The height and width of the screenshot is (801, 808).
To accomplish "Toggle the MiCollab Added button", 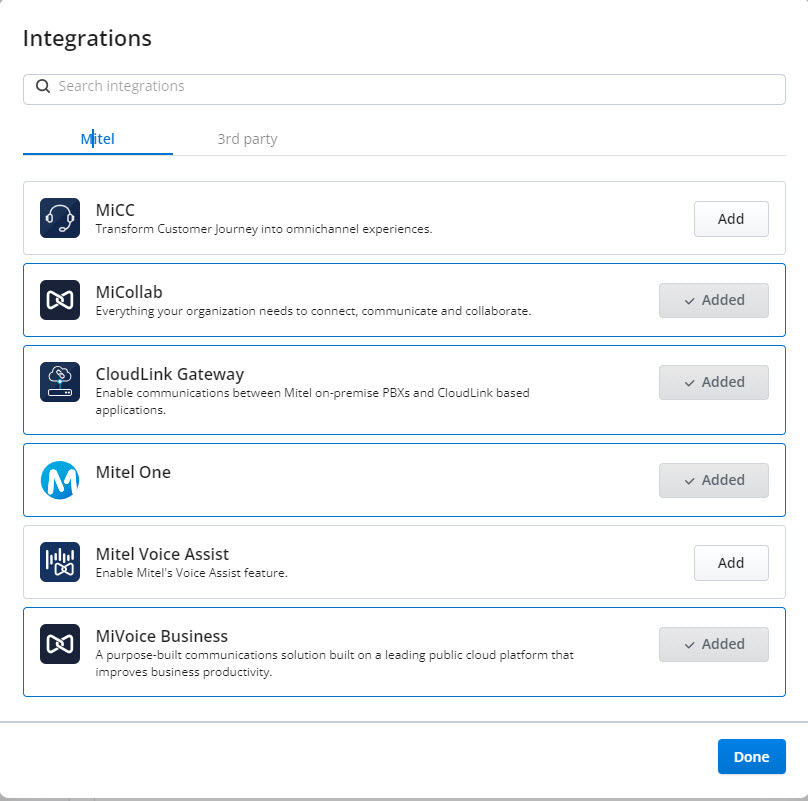I will pyautogui.click(x=713, y=300).
